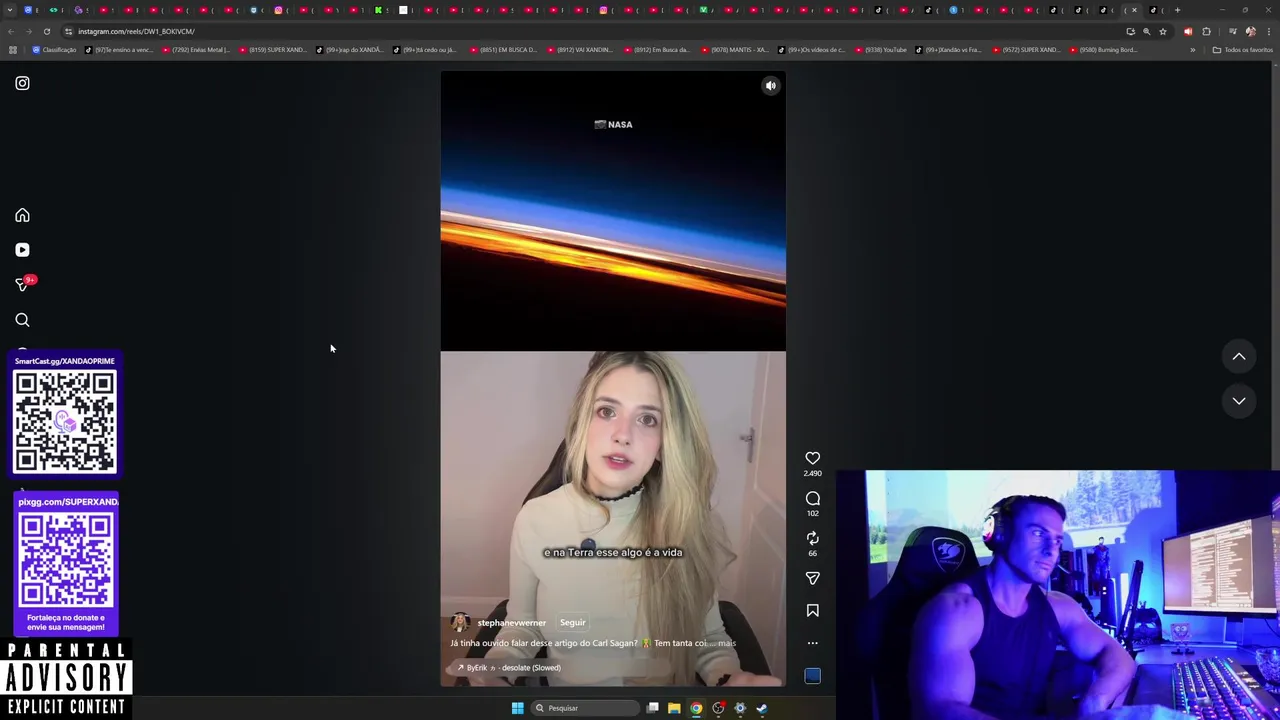Open the (7292) Enlas Metal bookmark

click(196, 50)
